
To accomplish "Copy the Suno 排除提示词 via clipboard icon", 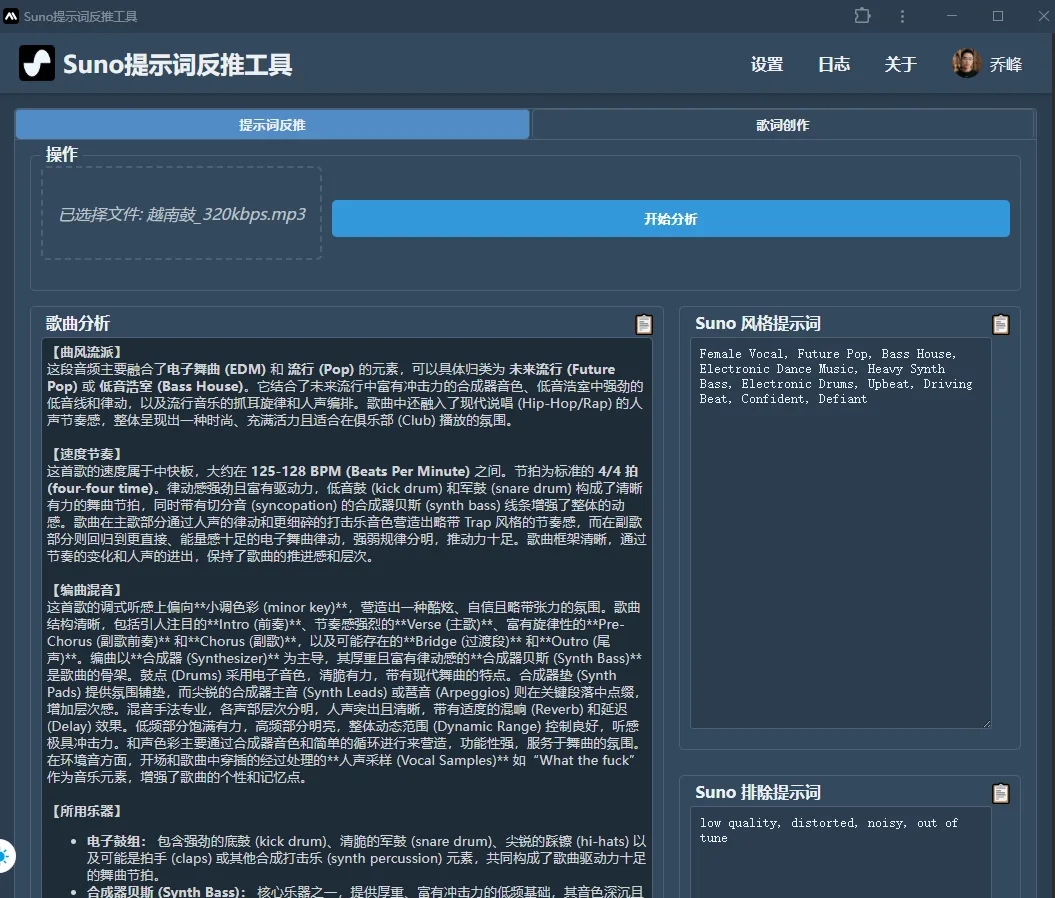I will (1001, 794).
